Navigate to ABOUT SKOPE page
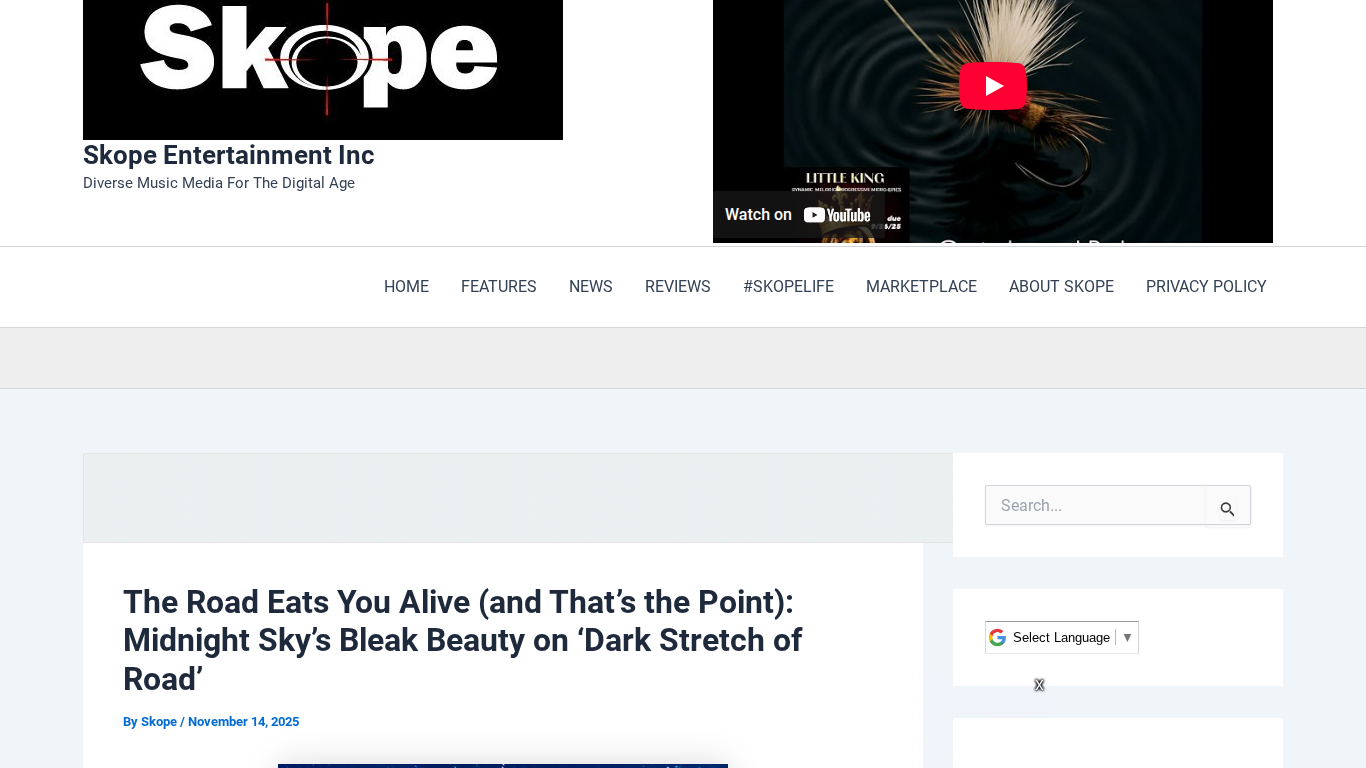Image resolution: width=1366 pixels, height=768 pixels. click(x=1061, y=287)
